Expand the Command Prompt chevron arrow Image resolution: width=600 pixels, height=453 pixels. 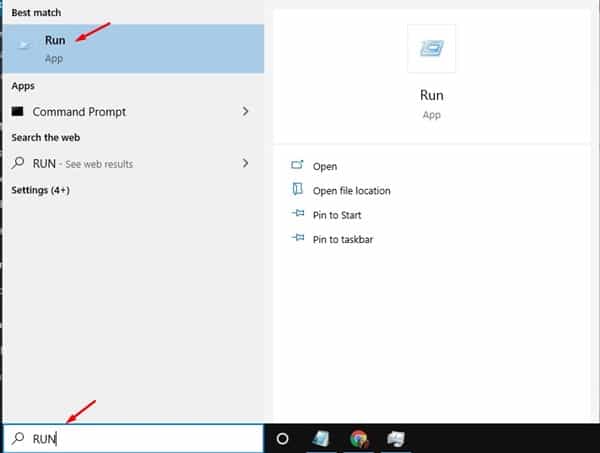click(x=245, y=111)
